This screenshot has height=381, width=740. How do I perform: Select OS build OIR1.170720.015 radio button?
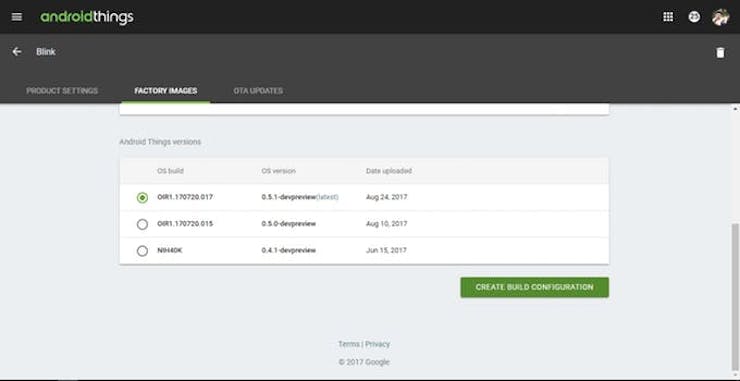coord(142,224)
